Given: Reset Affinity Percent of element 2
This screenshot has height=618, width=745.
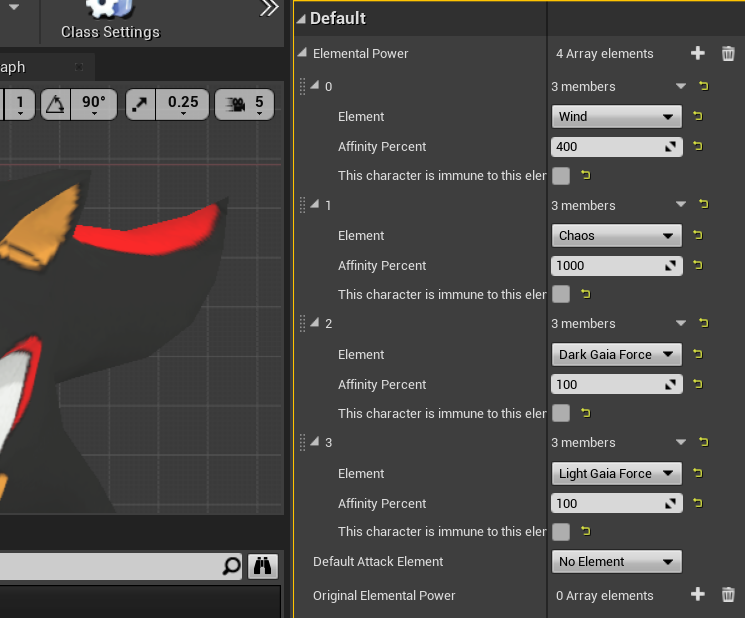Looking at the screenshot, I should (x=697, y=384).
